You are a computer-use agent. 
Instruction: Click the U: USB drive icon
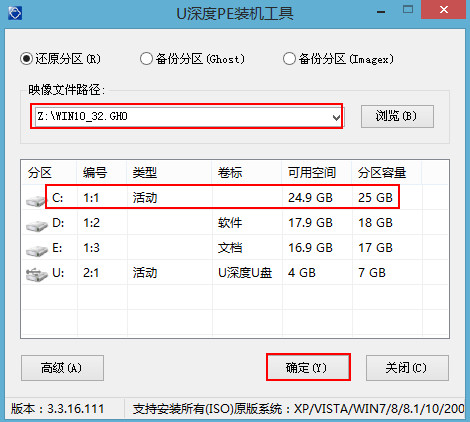click(x=37, y=275)
